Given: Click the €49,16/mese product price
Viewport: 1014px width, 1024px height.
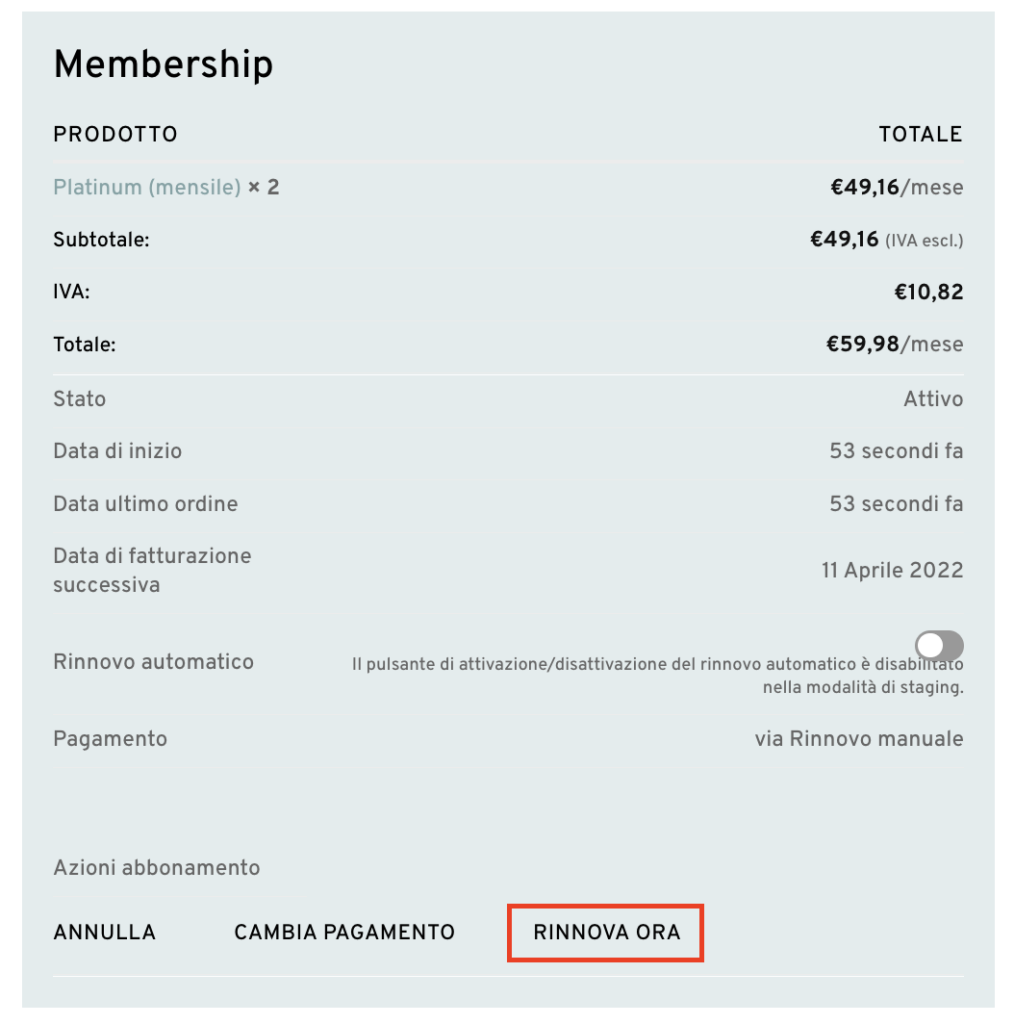Looking at the screenshot, I should (896, 187).
